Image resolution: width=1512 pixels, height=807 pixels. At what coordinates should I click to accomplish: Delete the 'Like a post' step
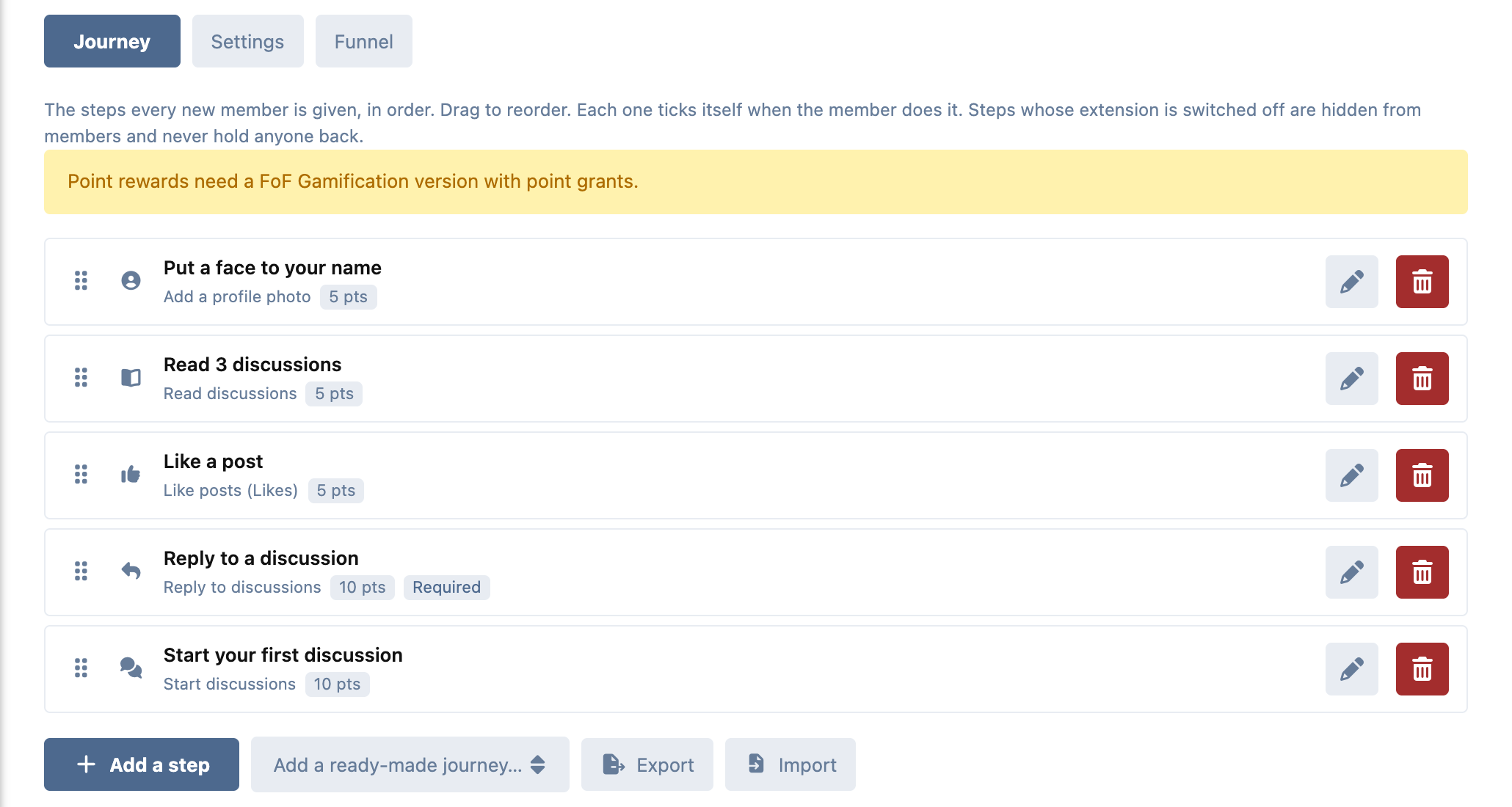(1422, 475)
